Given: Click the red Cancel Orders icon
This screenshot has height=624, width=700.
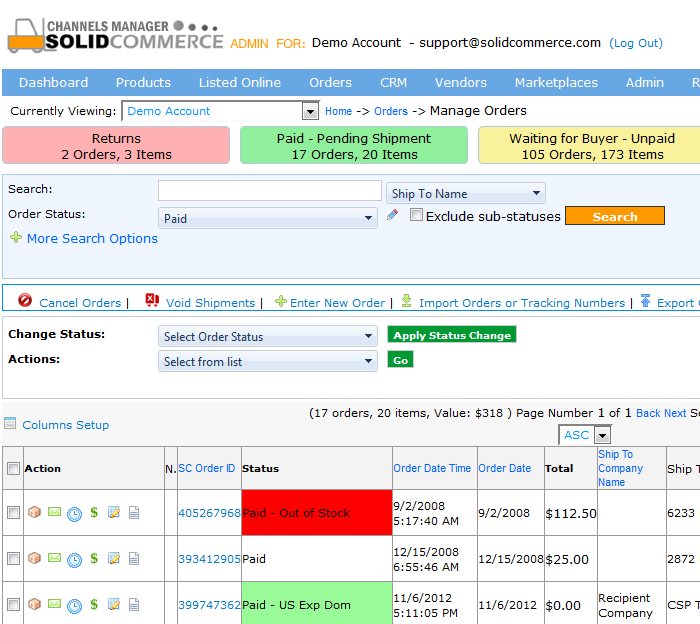Looking at the screenshot, I should click(x=25, y=300).
